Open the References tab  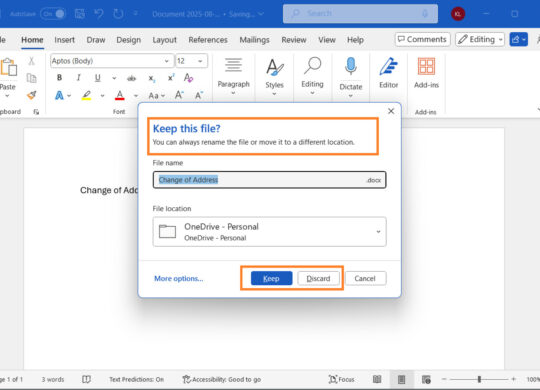tap(208, 40)
